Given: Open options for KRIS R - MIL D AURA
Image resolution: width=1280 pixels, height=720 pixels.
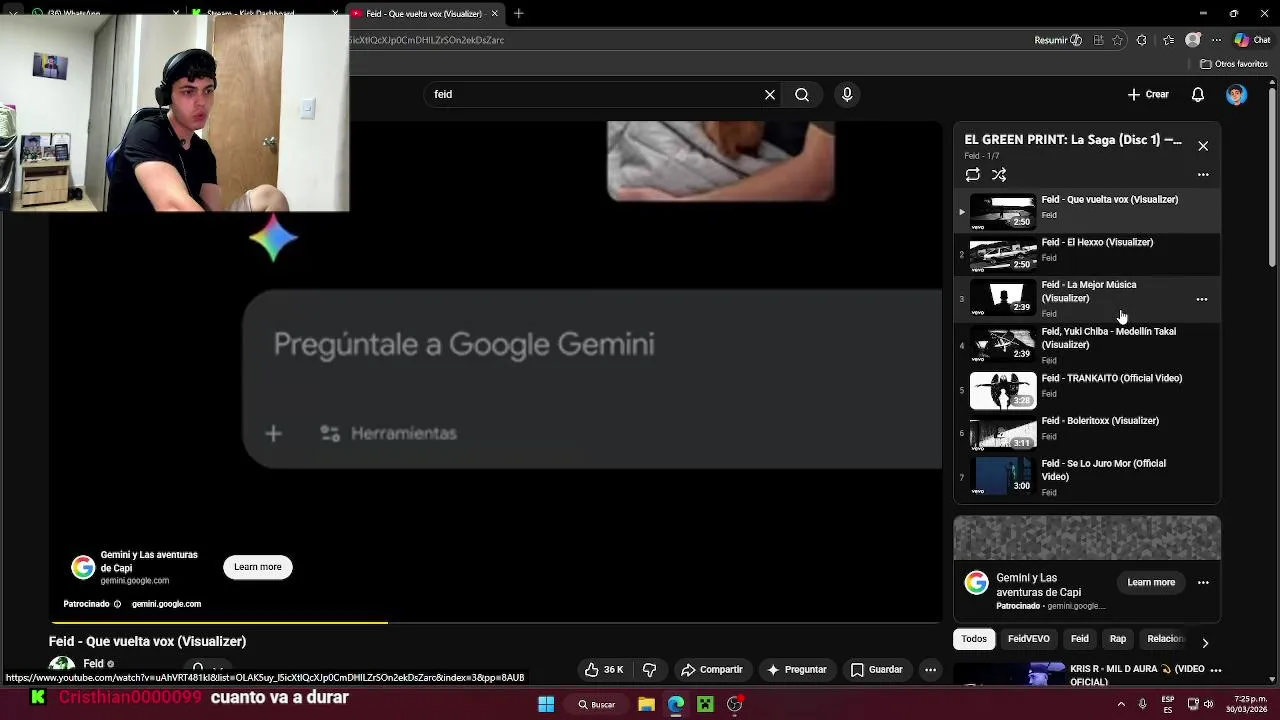Looking at the screenshot, I should [1216, 670].
